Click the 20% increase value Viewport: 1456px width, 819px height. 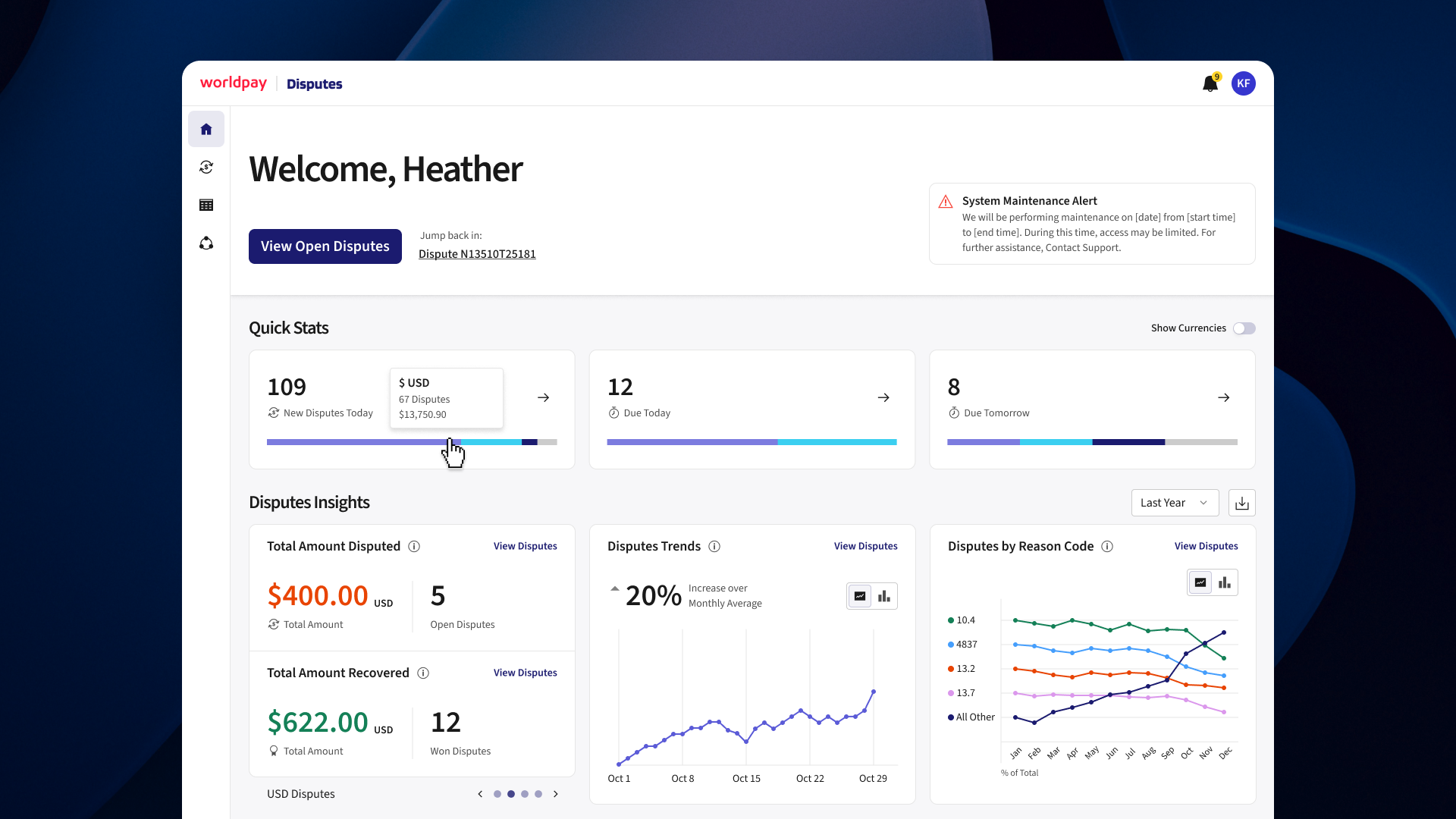(654, 596)
